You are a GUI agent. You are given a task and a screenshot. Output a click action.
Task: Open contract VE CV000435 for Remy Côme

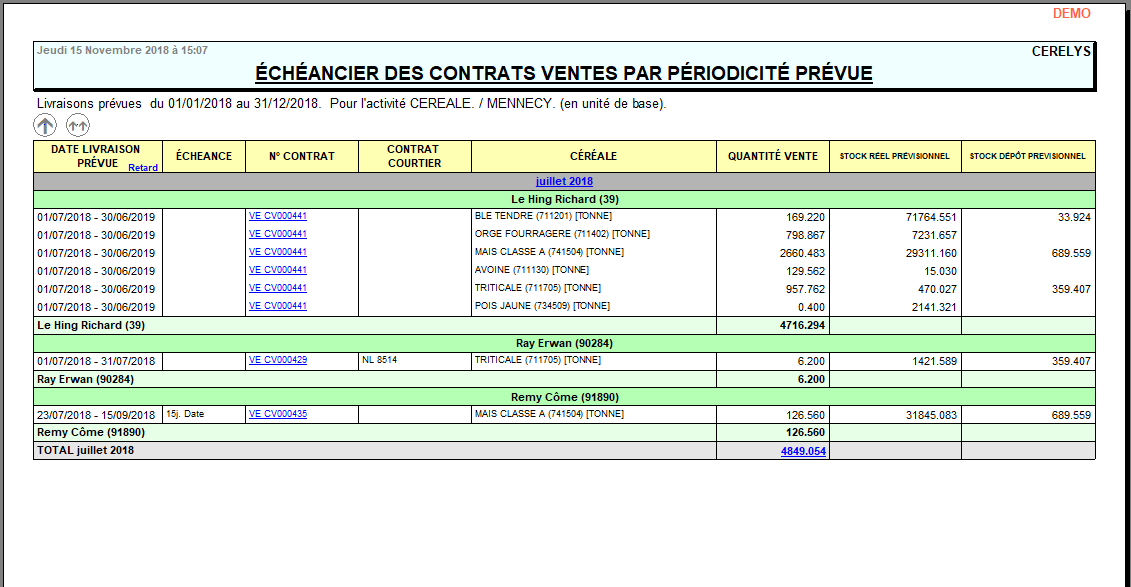275,414
